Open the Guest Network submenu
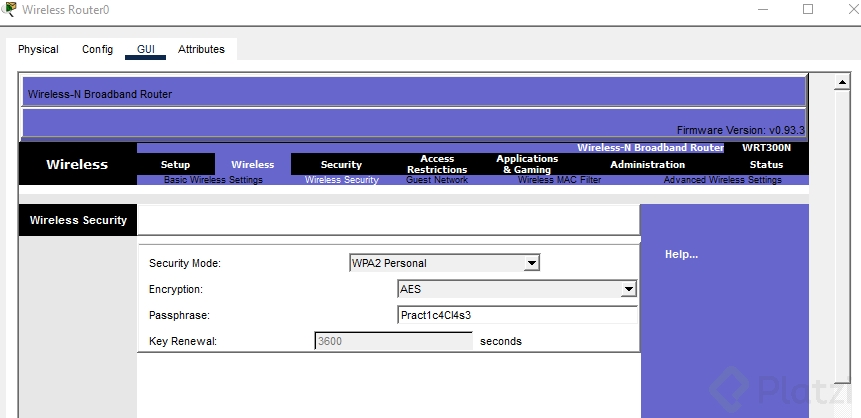861x418 pixels. [437, 180]
